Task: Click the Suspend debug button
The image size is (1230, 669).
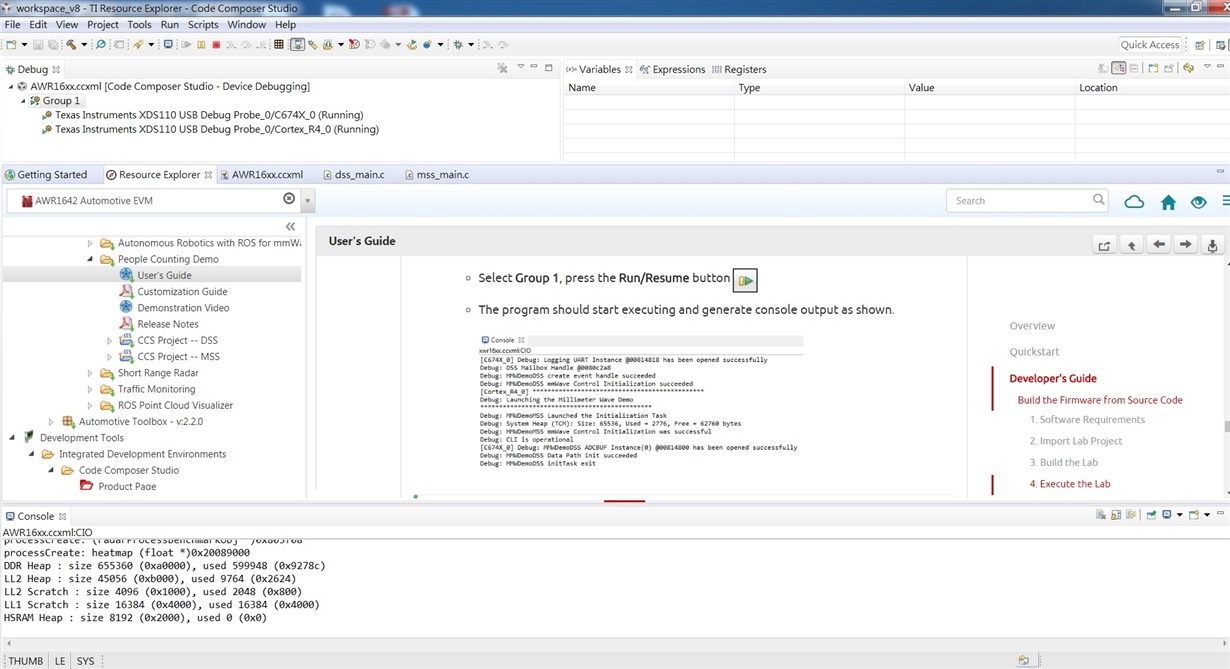Action: coord(201,45)
